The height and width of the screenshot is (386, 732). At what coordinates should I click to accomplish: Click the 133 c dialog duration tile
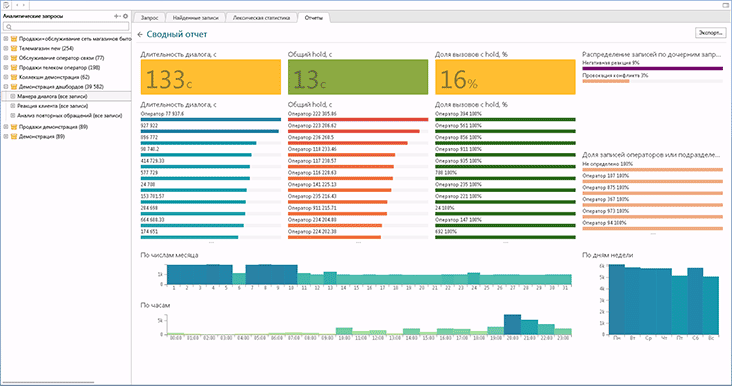point(211,77)
